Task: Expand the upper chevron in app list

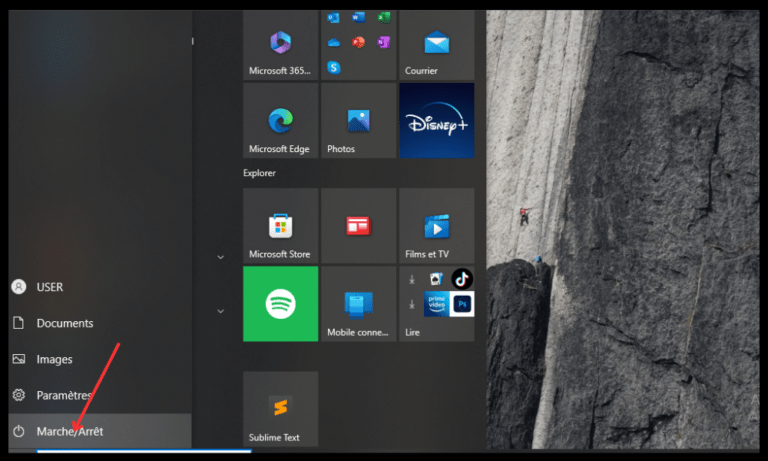Action: 220,257
